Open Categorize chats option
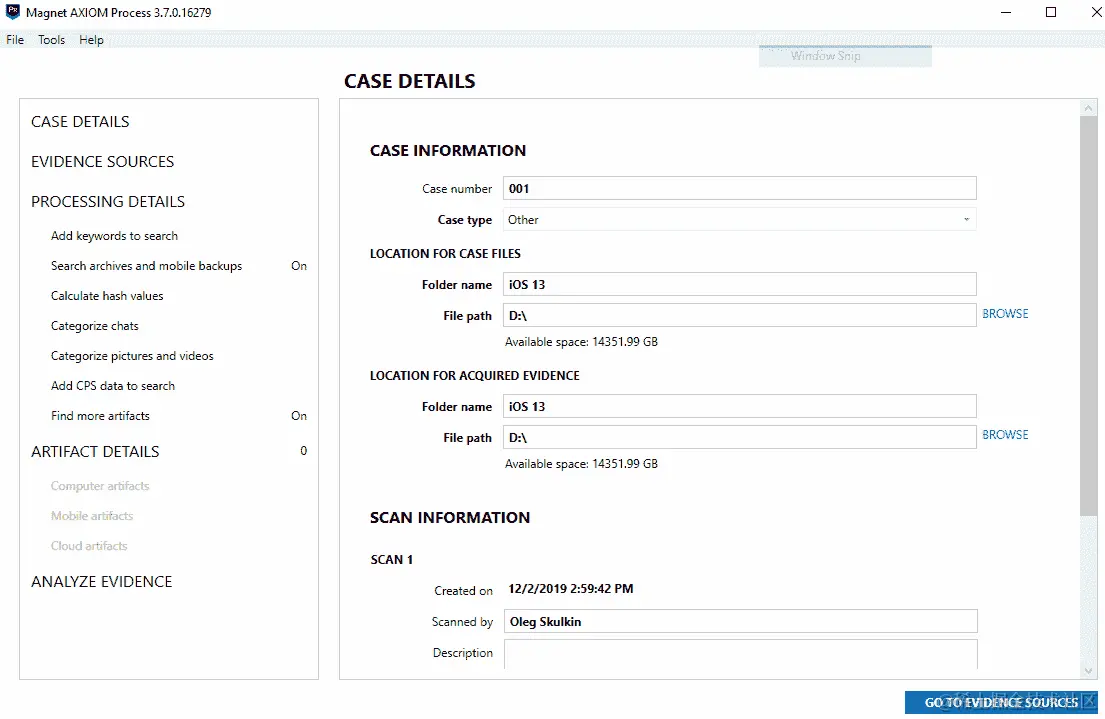 click(x=94, y=326)
